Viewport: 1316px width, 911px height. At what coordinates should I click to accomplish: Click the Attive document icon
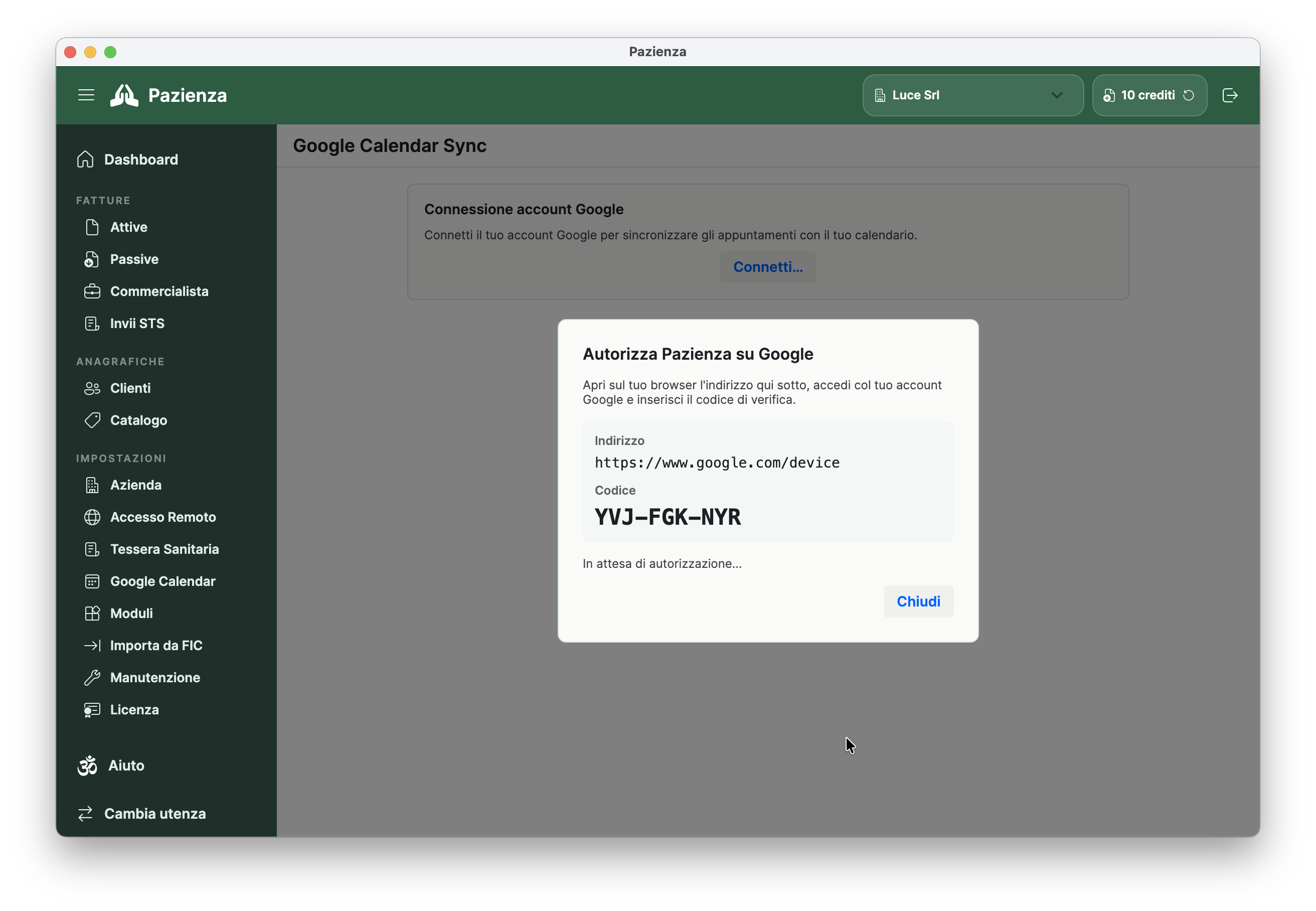(x=92, y=227)
